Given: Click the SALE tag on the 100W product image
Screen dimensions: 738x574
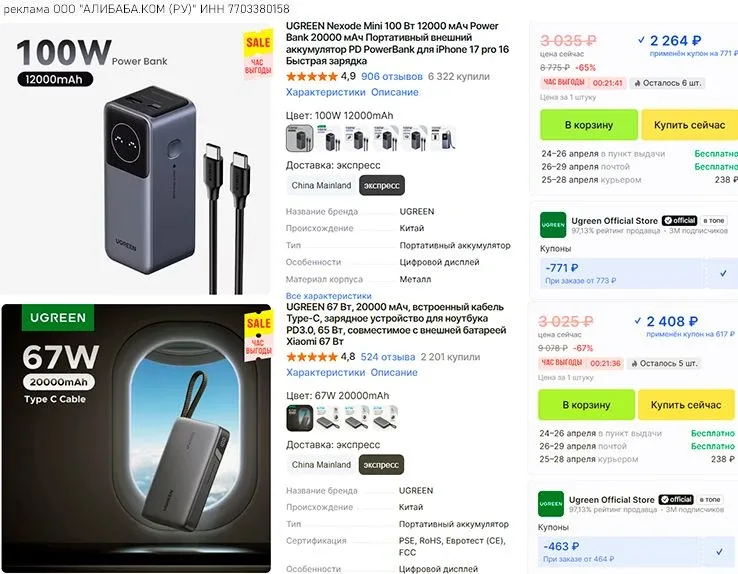Looking at the screenshot, I should point(258,54).
